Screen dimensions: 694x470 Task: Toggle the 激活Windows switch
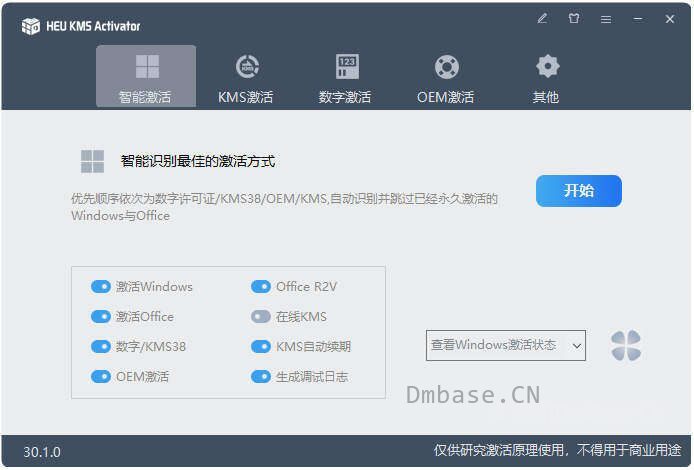100,287
